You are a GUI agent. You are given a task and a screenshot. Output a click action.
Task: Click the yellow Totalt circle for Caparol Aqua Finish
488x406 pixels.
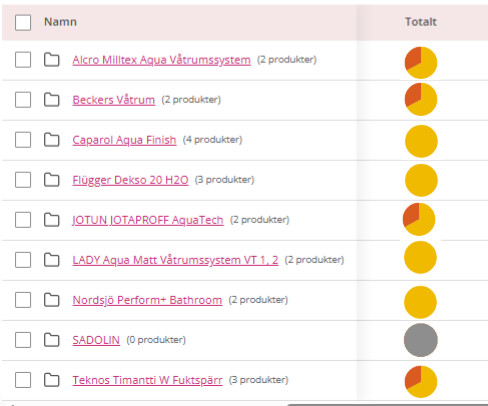(421, 141)
